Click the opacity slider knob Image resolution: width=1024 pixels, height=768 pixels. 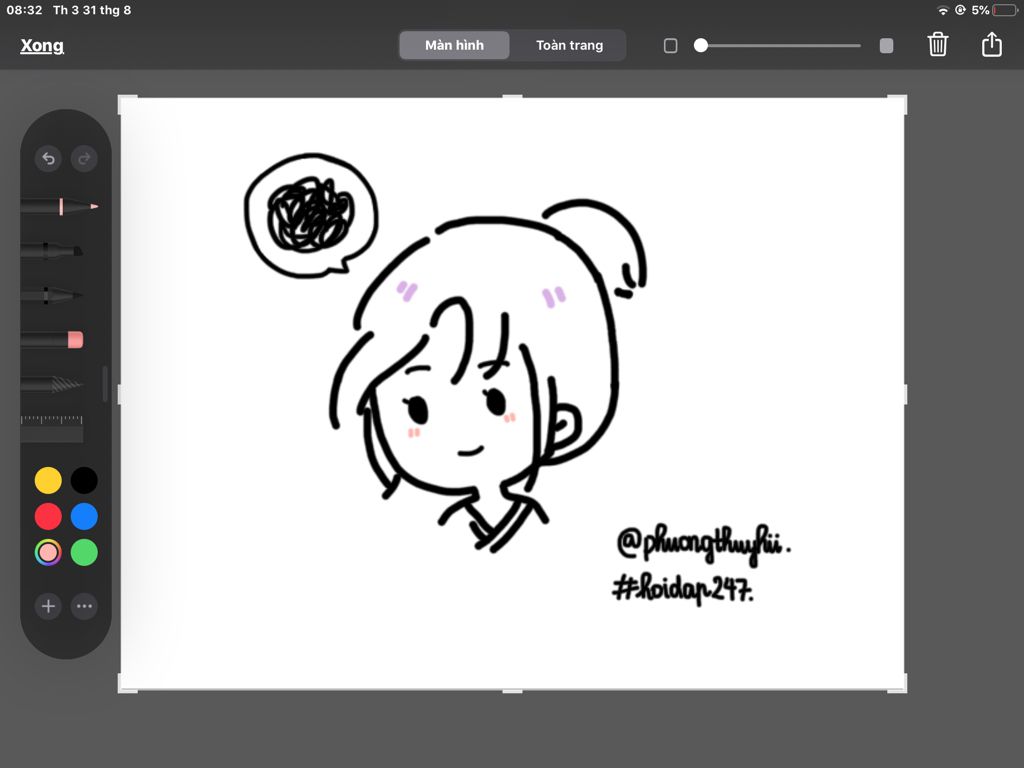click(x=701, y=45)
